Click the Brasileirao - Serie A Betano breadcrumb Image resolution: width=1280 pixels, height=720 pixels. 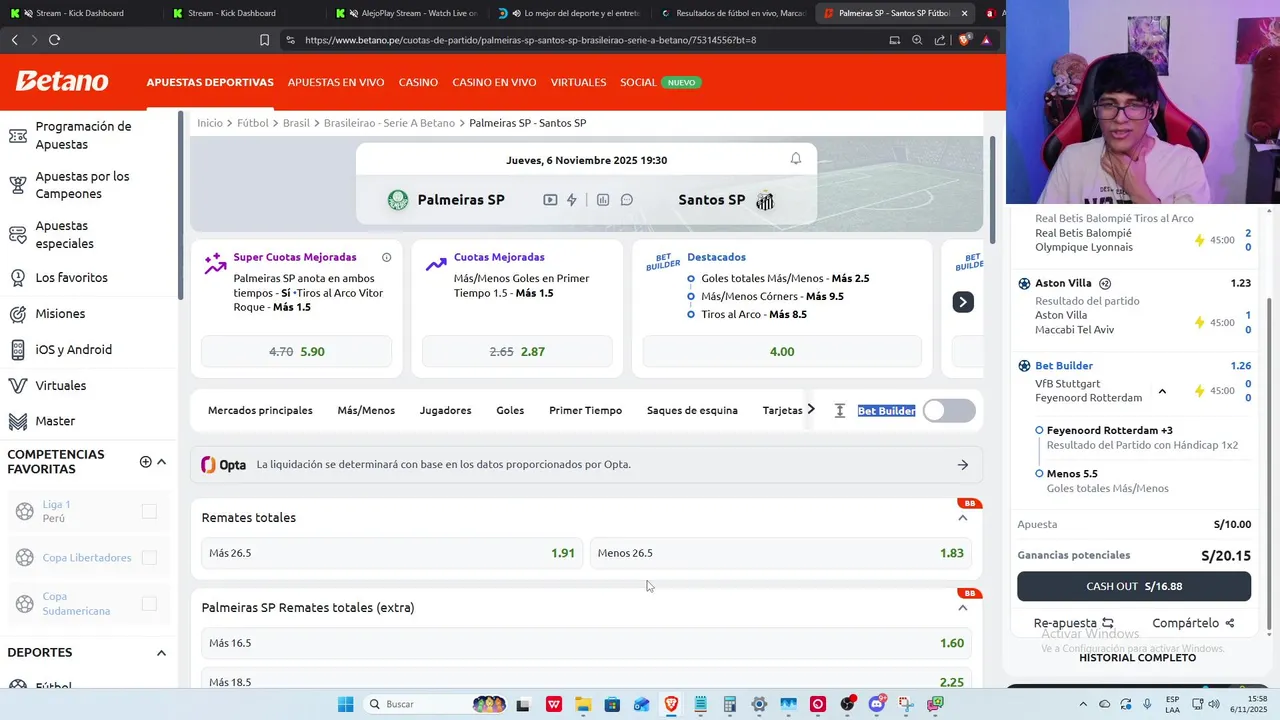(389, 123)
